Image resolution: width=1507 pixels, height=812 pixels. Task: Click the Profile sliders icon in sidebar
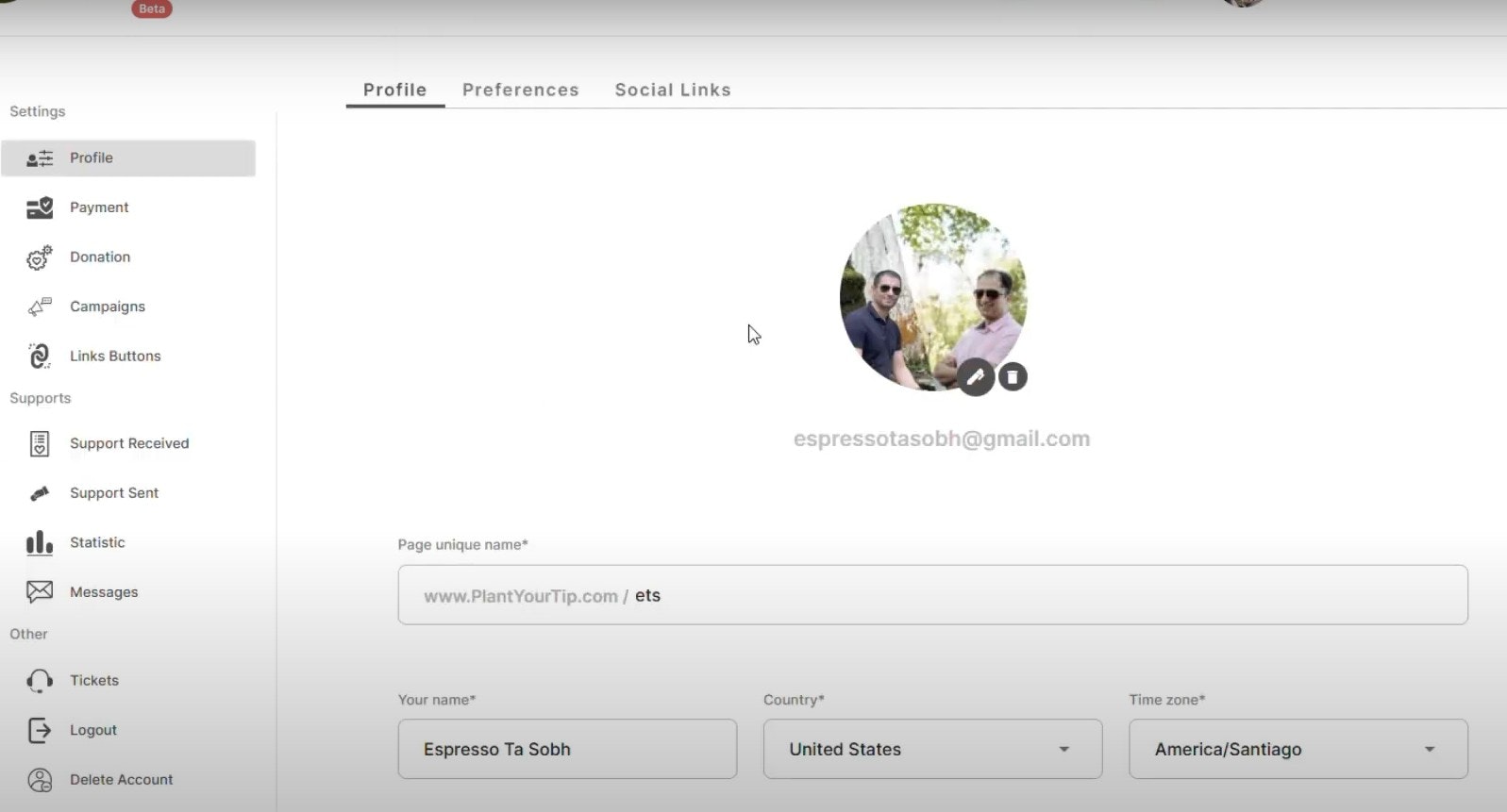(40, 158)
